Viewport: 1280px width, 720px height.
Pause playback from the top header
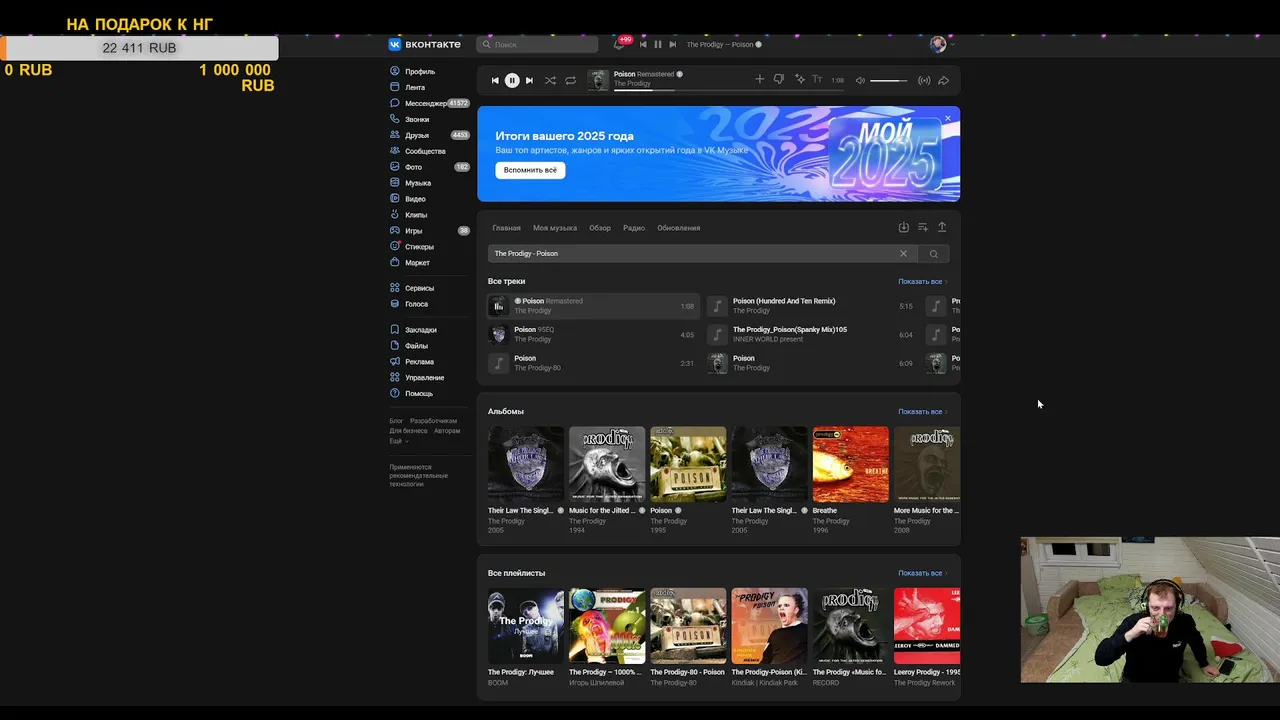click(x=658, y=44)
